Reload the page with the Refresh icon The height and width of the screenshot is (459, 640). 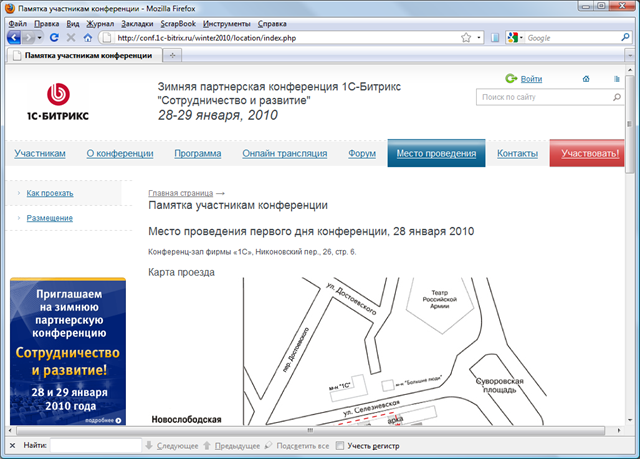coord(54,38)
